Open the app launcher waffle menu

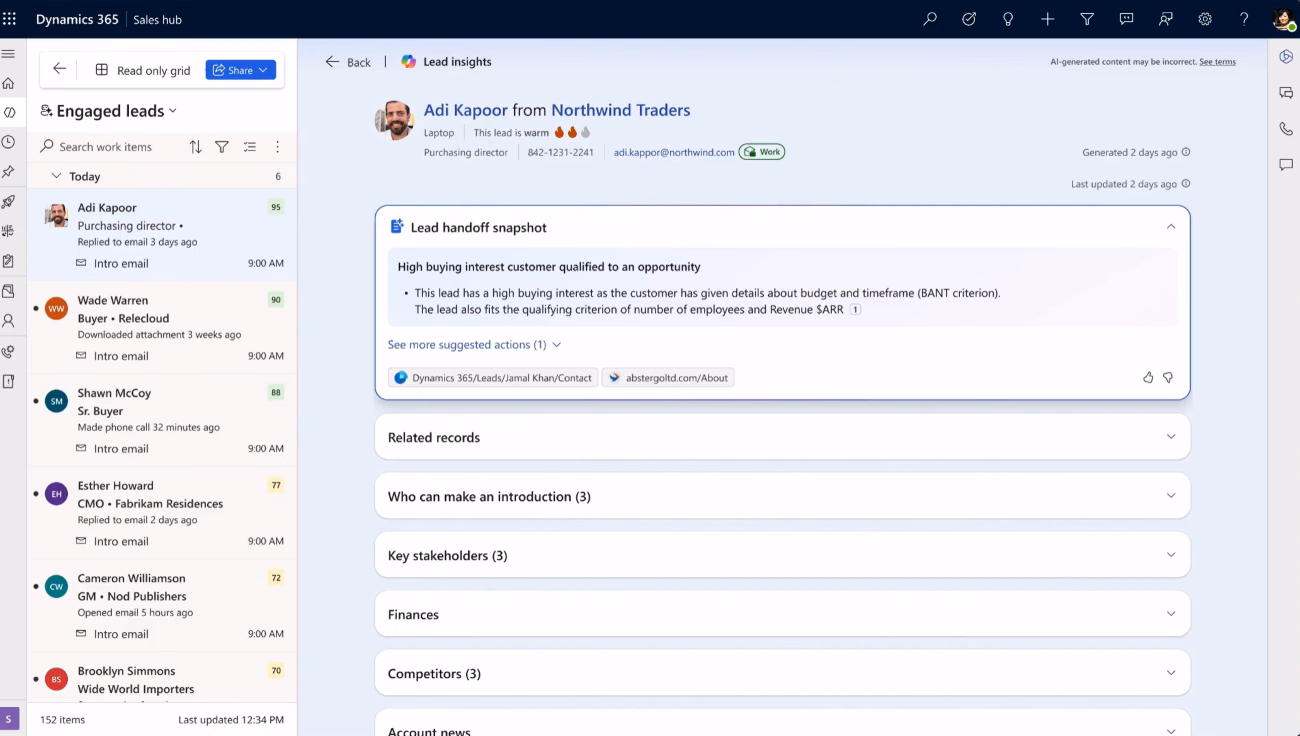(x=10, y=19)
